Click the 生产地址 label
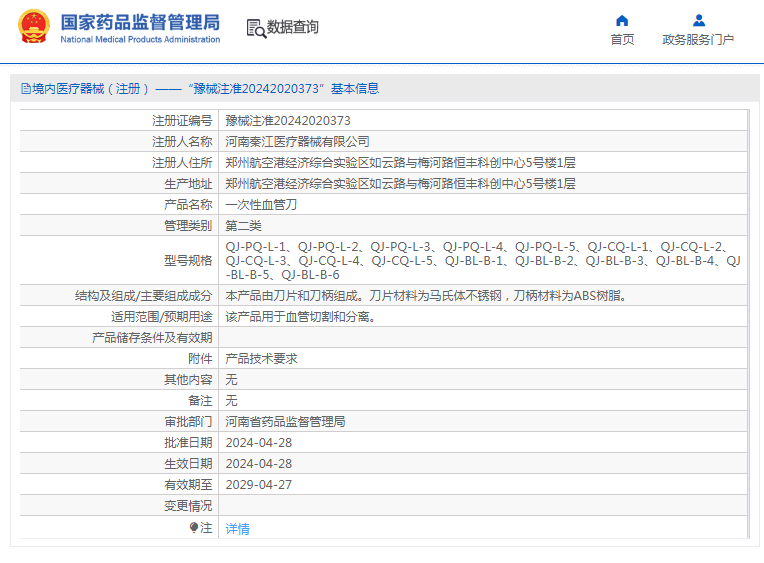Image resolution: width=764 pixels, height=563 pixels. (188, 183)
